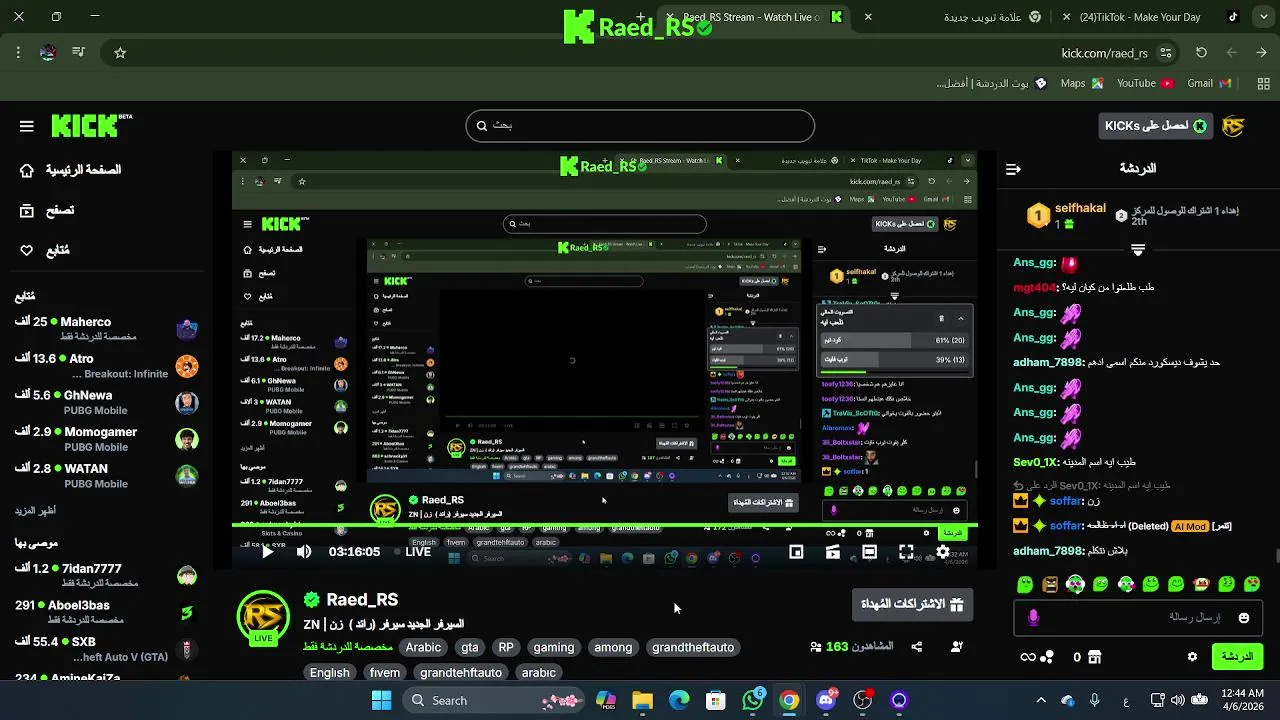Insert the angry brown emote
Screen dimensions: 1280x720
[1050, 584]
